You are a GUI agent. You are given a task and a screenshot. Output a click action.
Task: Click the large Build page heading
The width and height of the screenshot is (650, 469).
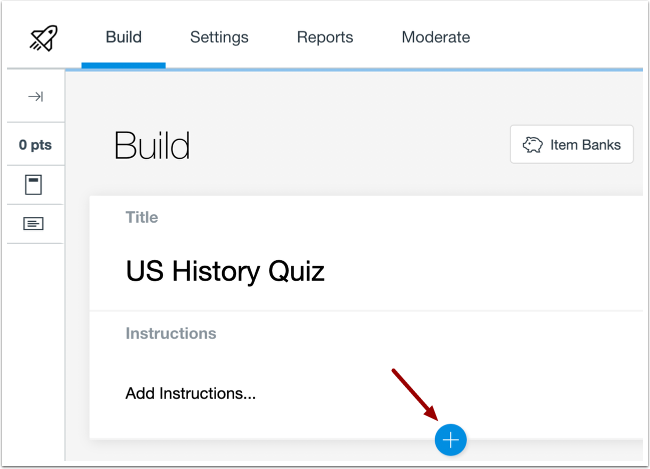point(152,146)
